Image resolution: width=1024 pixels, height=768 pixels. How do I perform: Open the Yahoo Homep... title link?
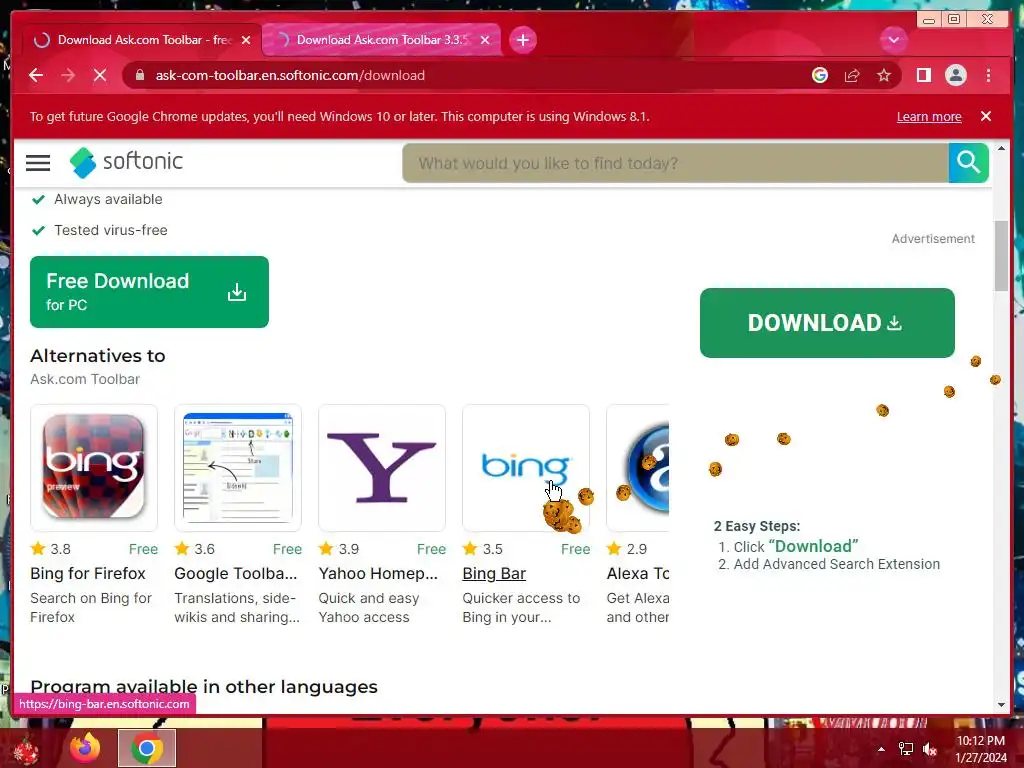pos(378,573)
